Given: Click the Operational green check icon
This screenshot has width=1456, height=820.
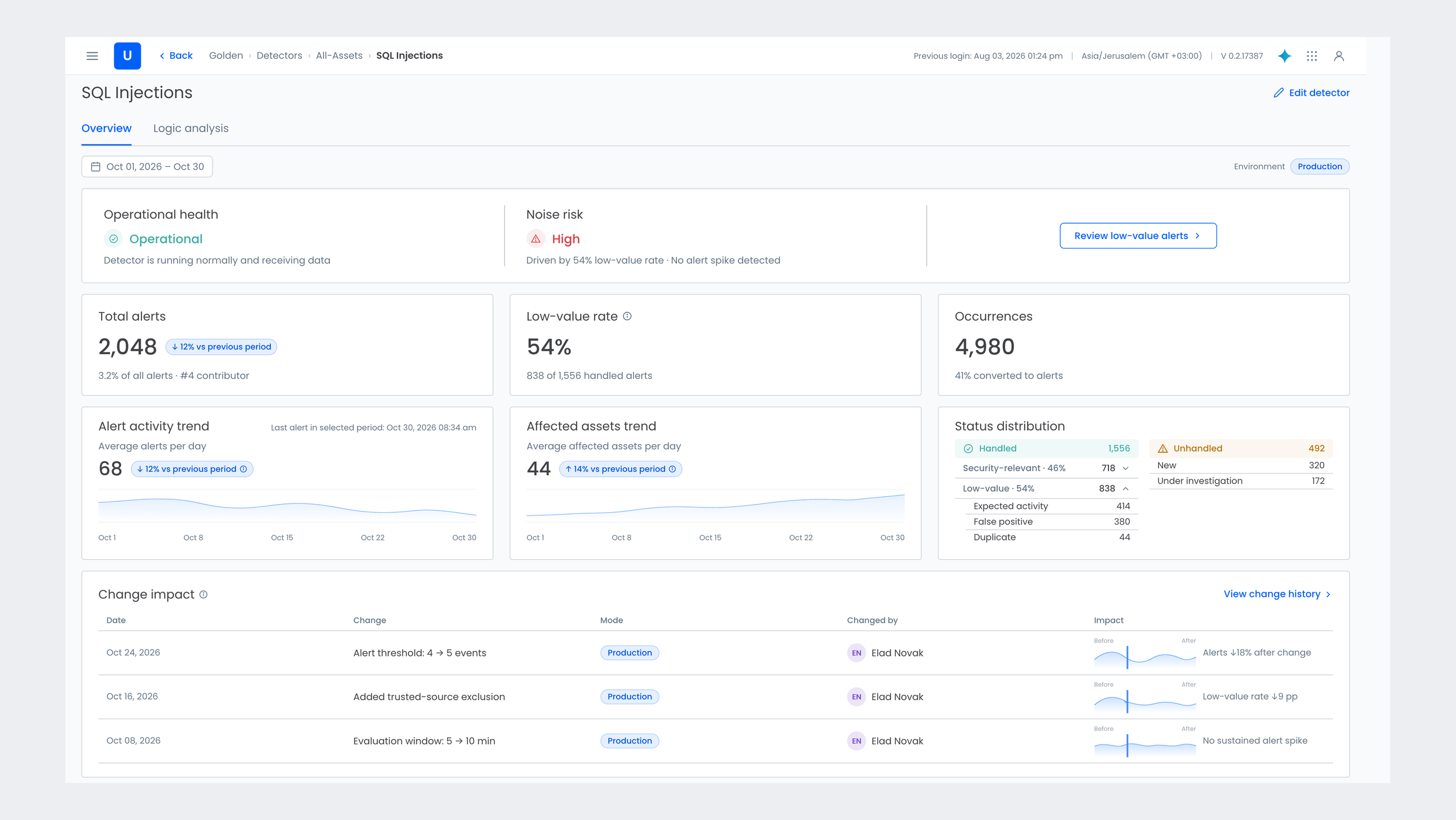Looking at the screenshot, I should pos(114,239).
